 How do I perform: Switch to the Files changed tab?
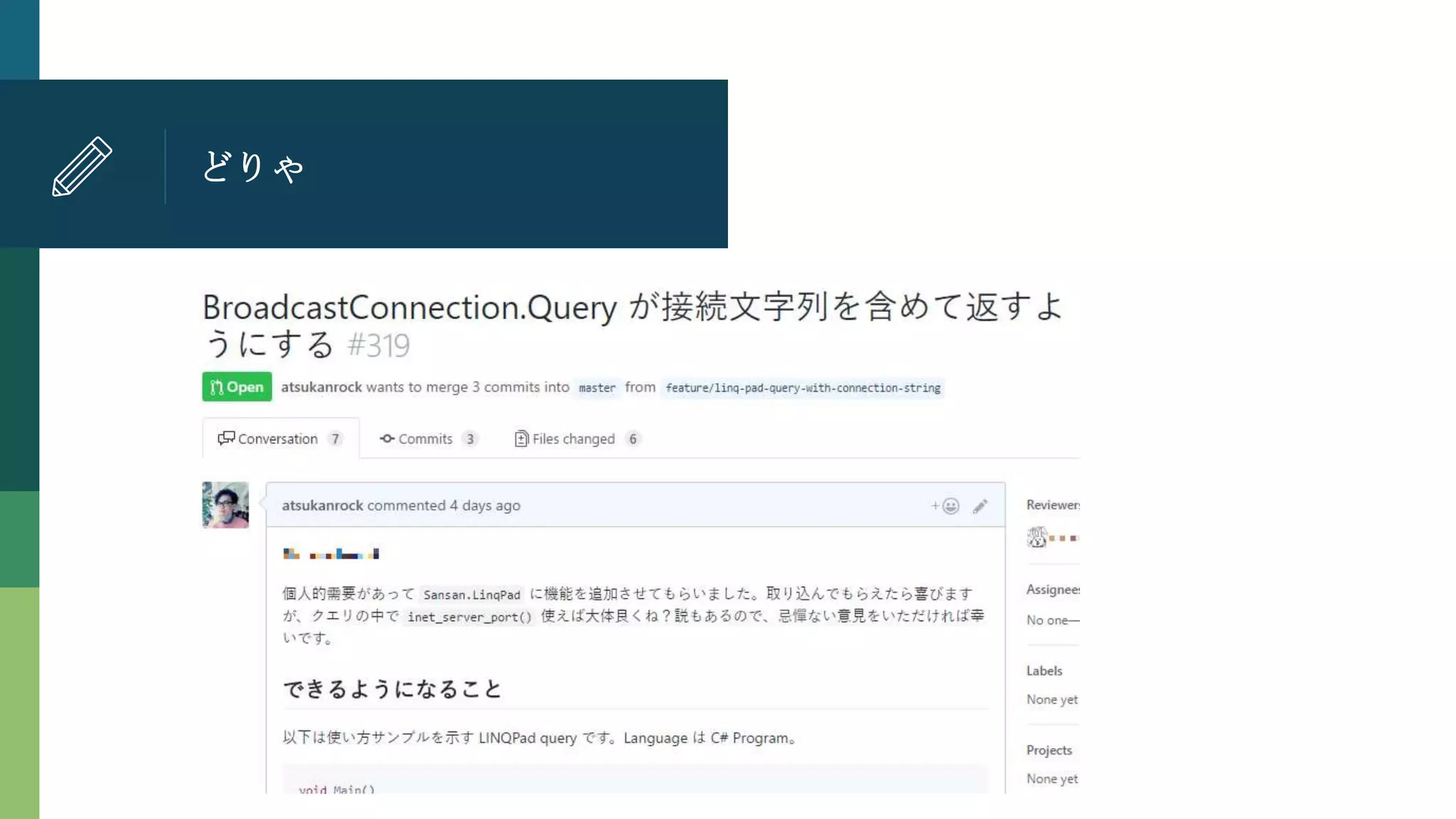pos(573,439)
